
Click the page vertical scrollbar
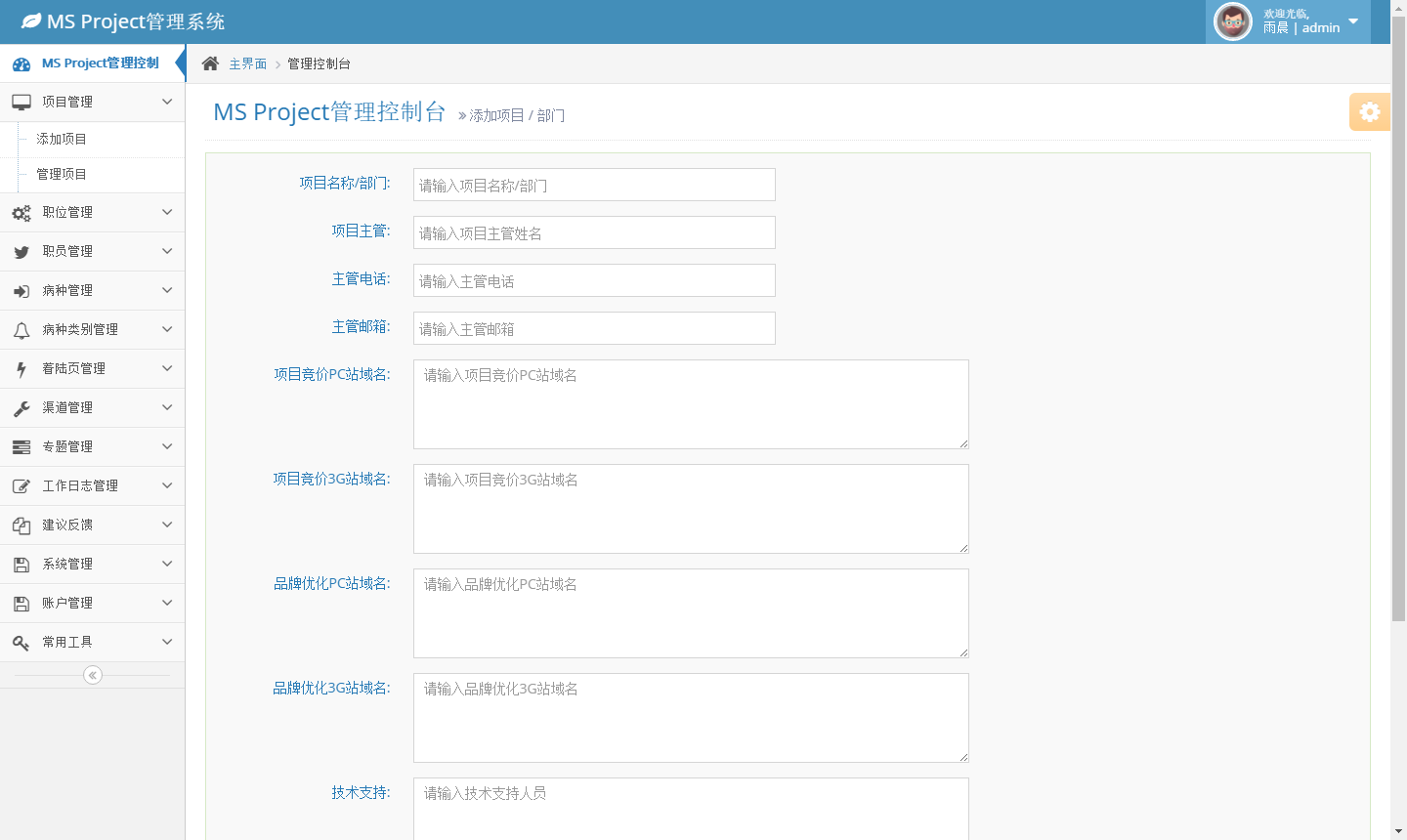point(1398,322)
